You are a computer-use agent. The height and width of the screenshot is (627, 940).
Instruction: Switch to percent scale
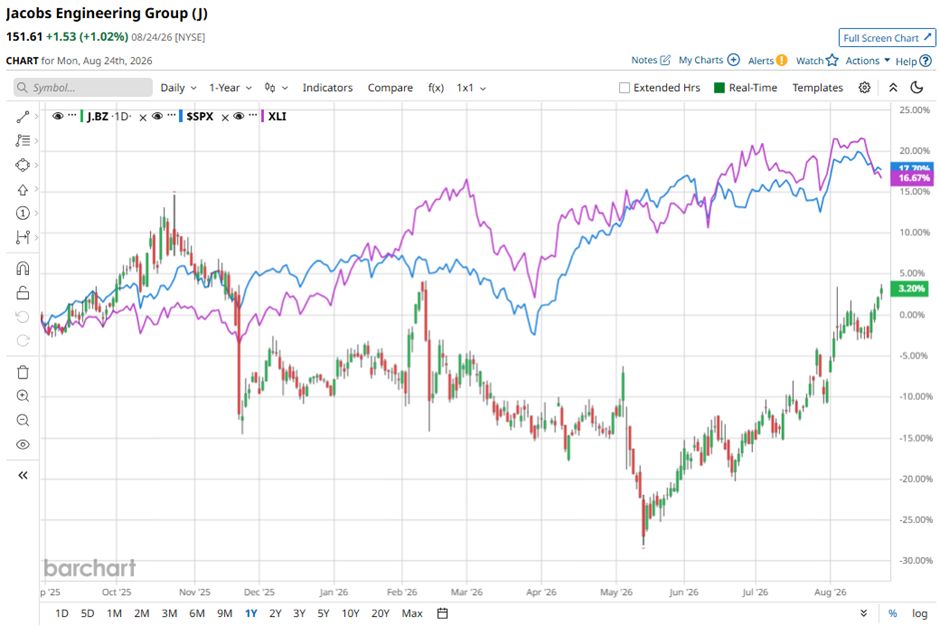pos(893,613)
